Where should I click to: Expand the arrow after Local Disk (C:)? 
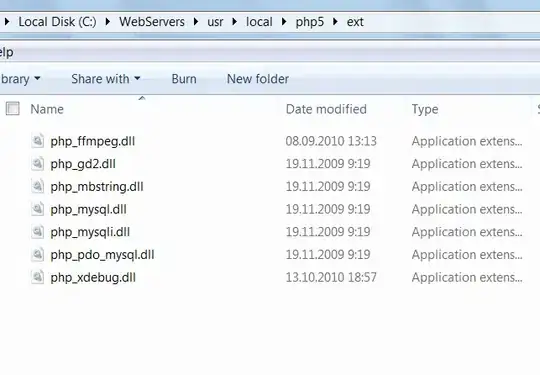108,22
